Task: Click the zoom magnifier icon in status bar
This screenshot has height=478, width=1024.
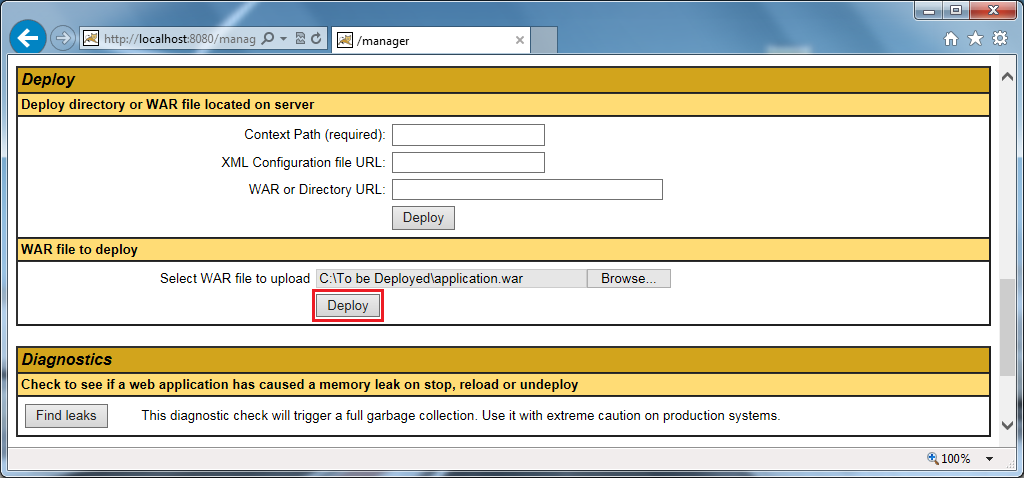Action: pyautogui.click(x=933, y=458)
